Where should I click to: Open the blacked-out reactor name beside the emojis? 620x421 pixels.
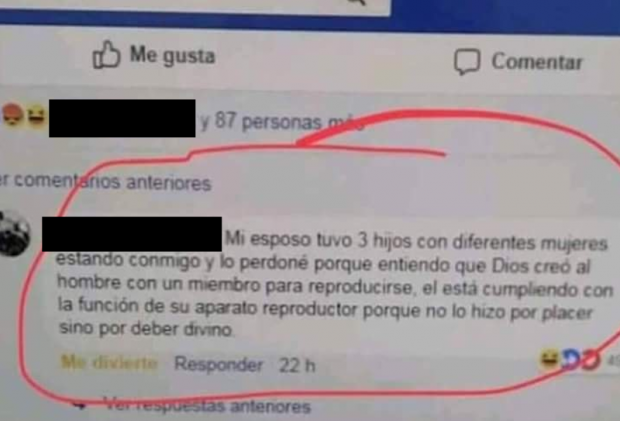coord(122,118)
